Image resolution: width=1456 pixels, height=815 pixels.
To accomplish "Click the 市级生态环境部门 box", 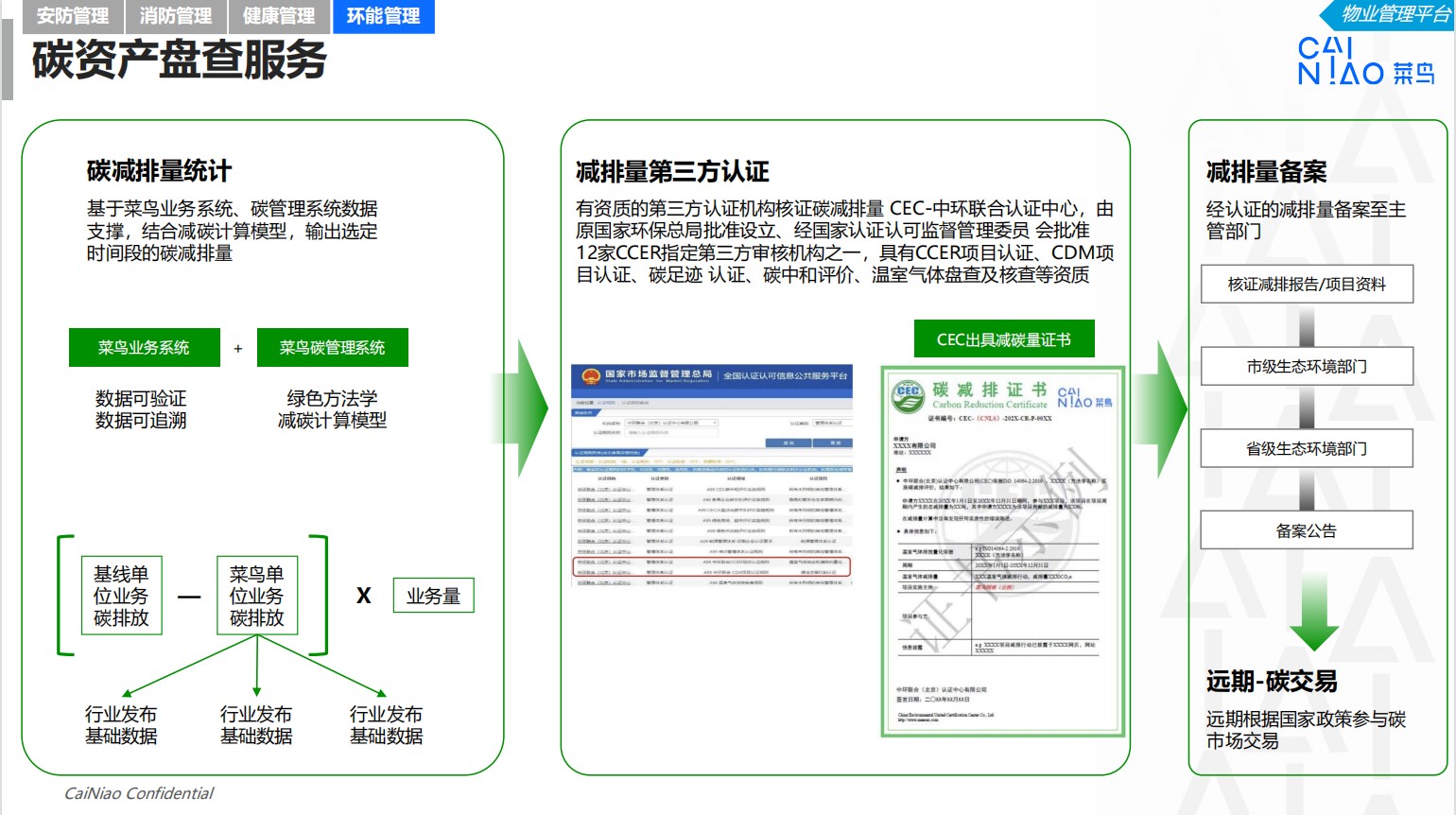I will point(1307,366).
